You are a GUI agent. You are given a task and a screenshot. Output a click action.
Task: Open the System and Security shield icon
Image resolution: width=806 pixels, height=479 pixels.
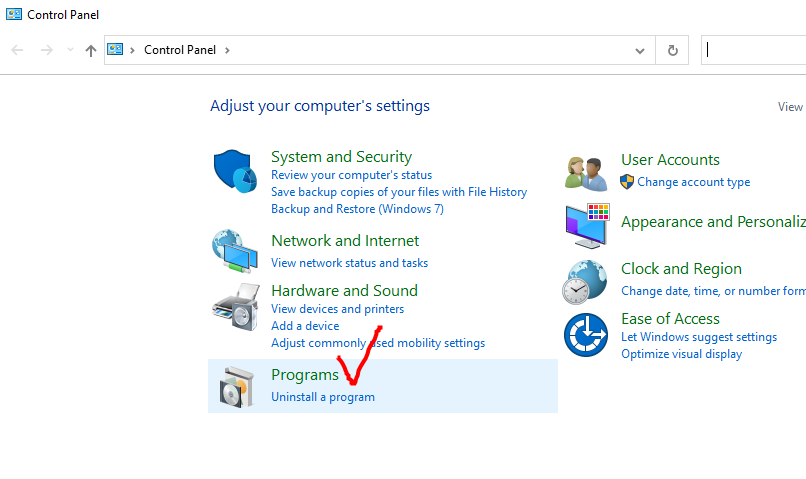coord(235,171)
